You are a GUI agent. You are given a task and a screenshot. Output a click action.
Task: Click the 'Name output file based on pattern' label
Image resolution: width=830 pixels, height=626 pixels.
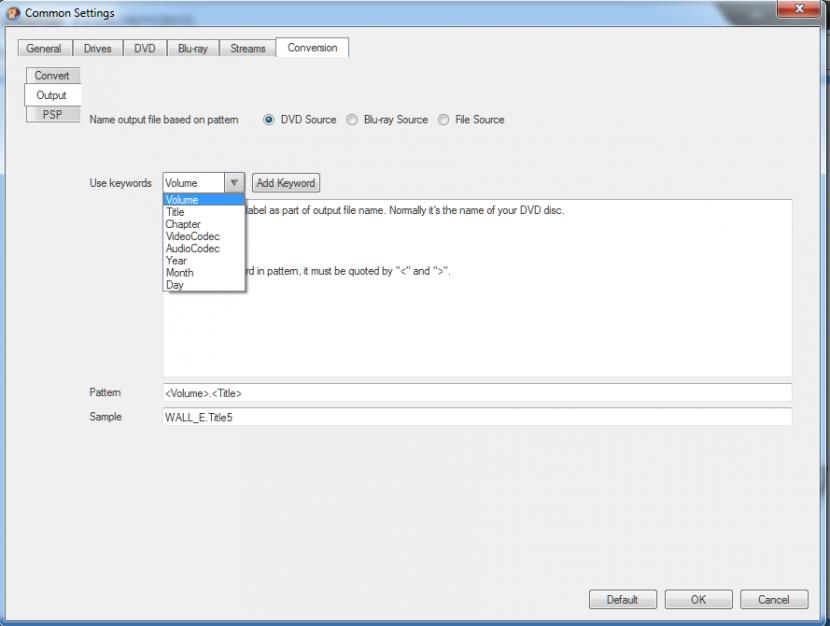click(x=164, y=120)
